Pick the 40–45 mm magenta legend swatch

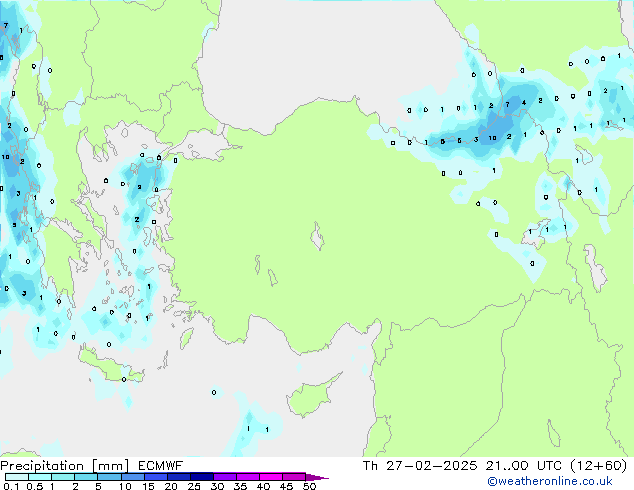click(x=271, y=477)
